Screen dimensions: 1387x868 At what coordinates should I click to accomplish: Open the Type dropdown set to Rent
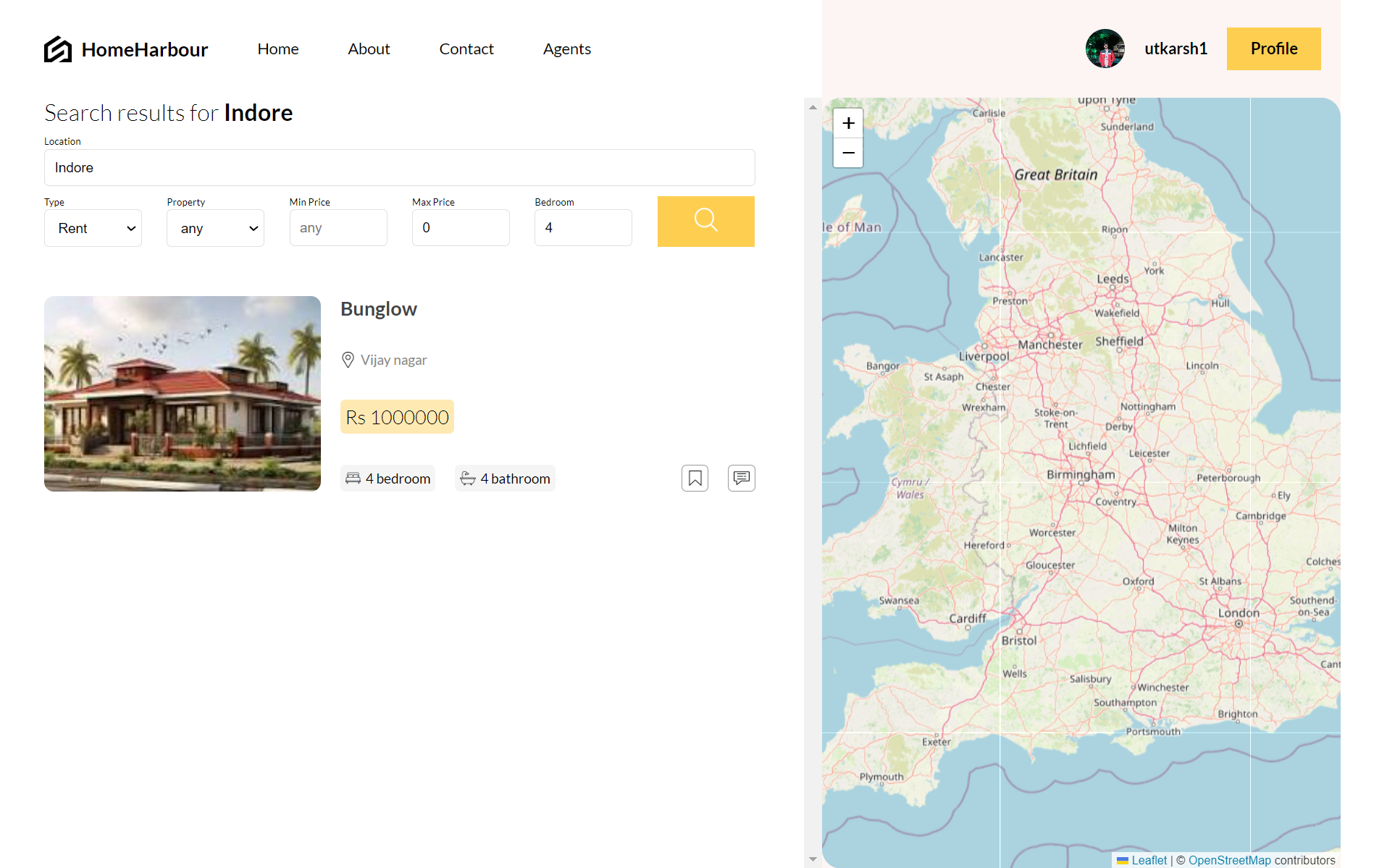[93, 228]
